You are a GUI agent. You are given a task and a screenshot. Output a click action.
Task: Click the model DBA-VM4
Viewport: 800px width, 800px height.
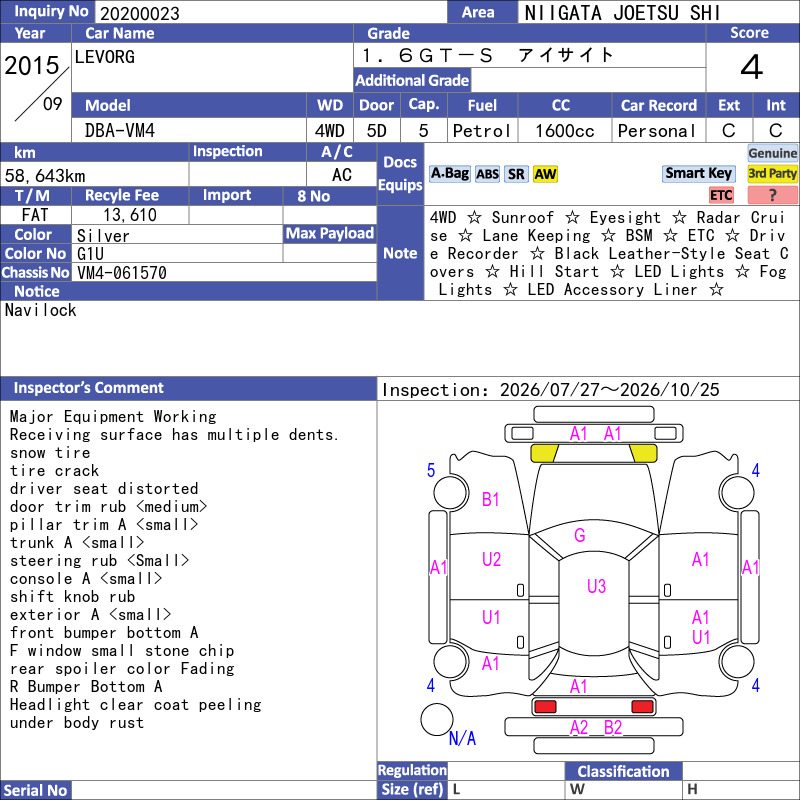[119, 131]
